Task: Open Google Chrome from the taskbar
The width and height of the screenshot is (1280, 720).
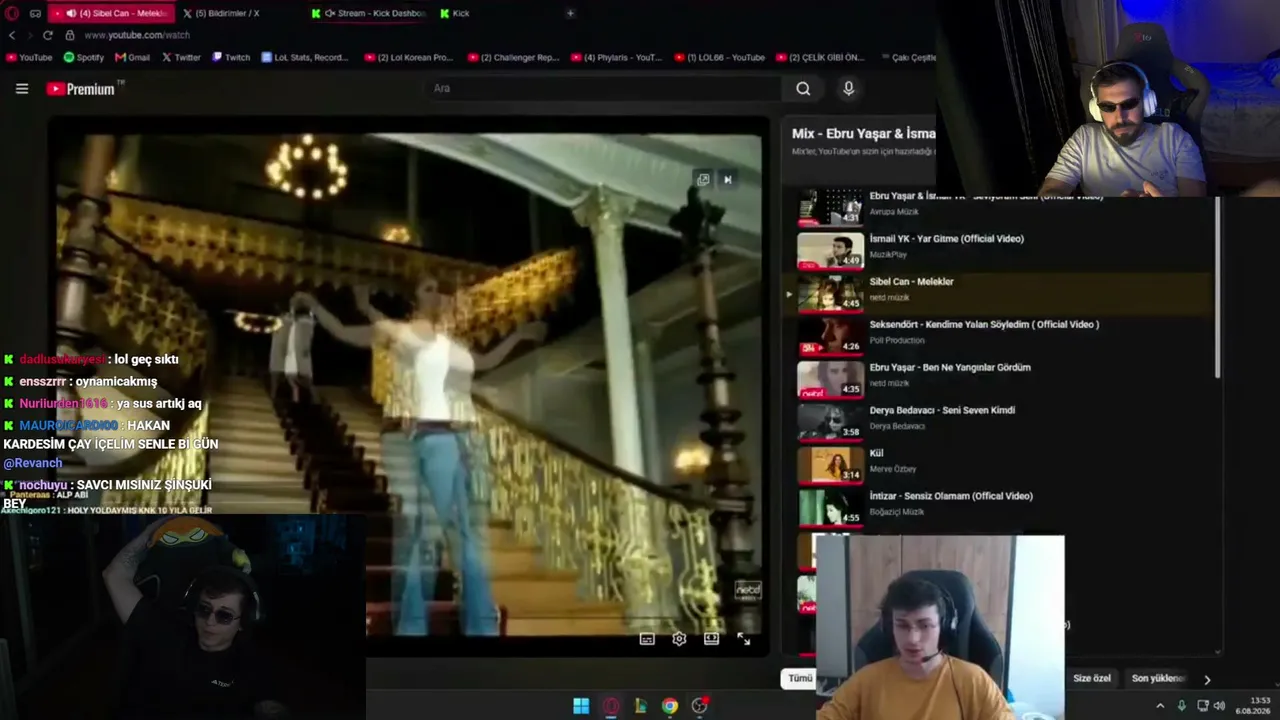Action: pyautogui.click(x=670, y=706)
